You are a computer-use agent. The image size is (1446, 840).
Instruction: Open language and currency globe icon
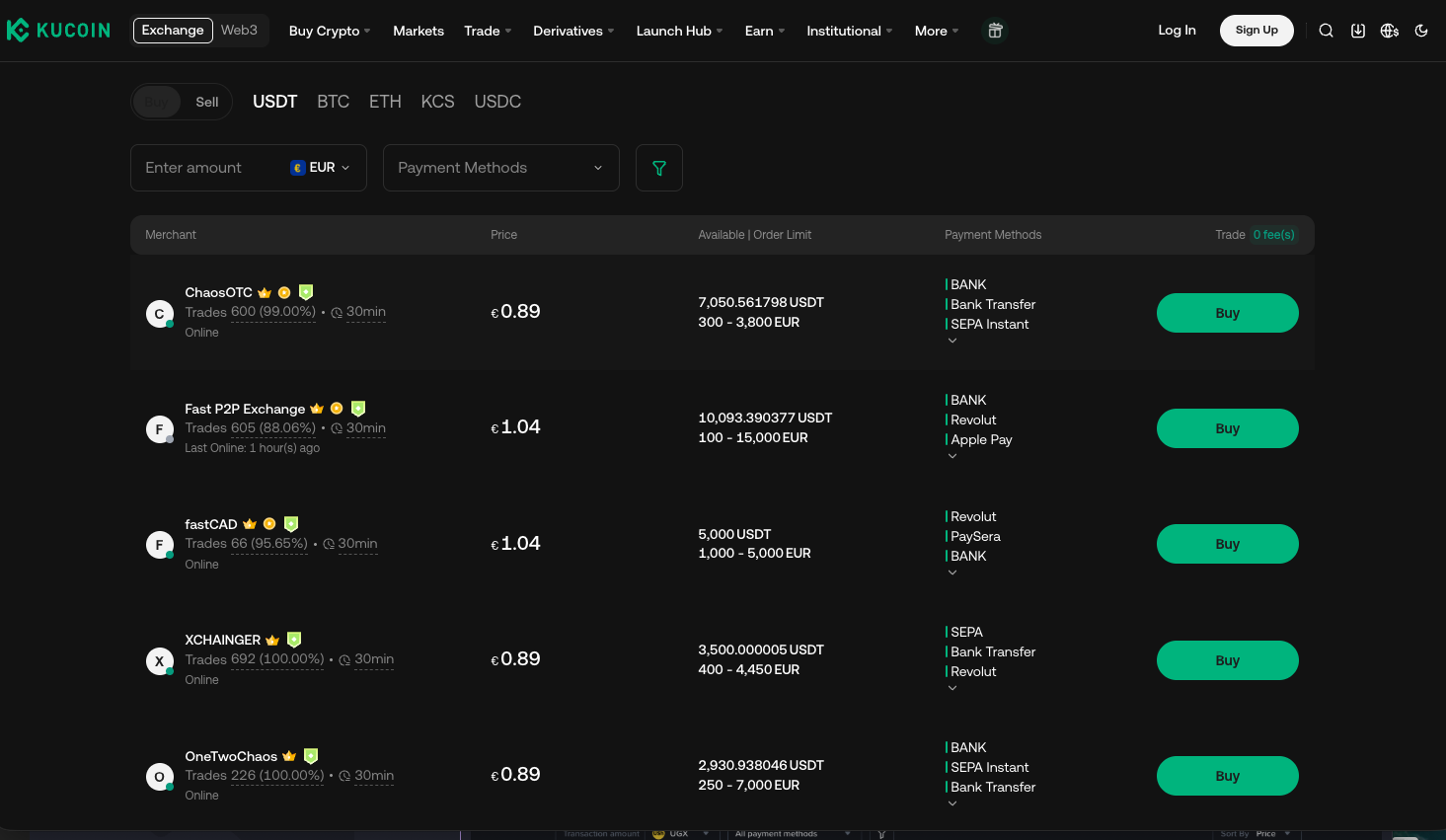[x=1390, y=31]
